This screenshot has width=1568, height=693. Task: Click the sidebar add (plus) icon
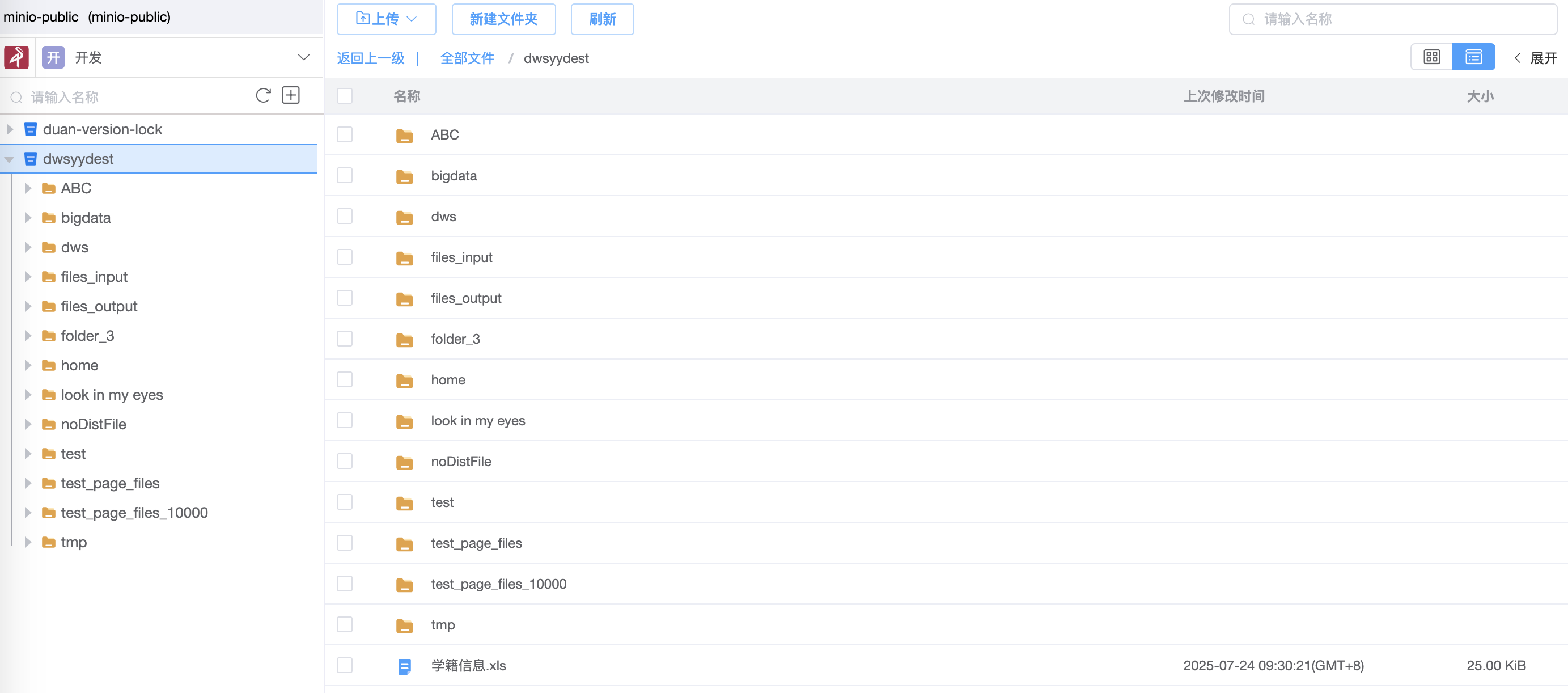(291, 96)
